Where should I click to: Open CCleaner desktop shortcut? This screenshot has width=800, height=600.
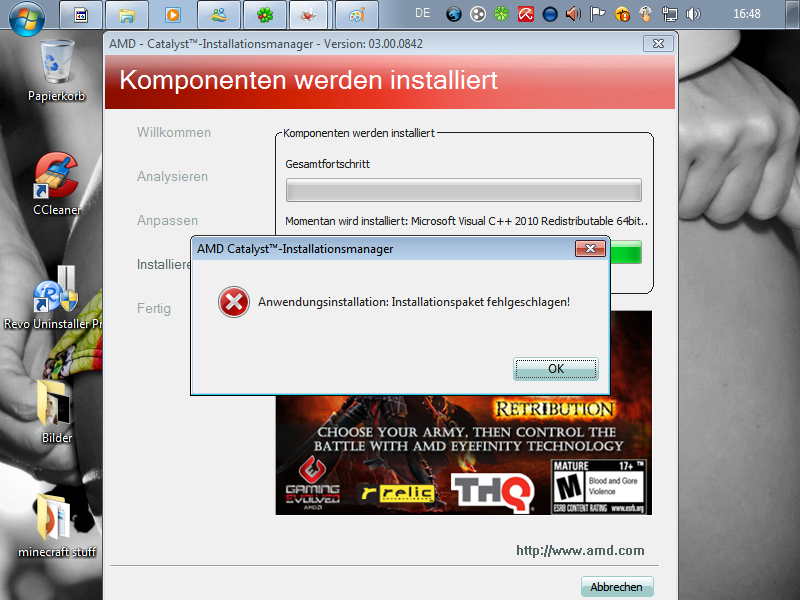pos(57,184)
